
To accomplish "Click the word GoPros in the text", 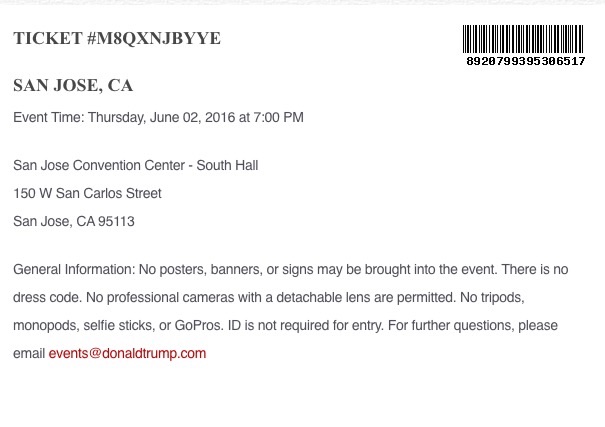I will tap(199, 326).
